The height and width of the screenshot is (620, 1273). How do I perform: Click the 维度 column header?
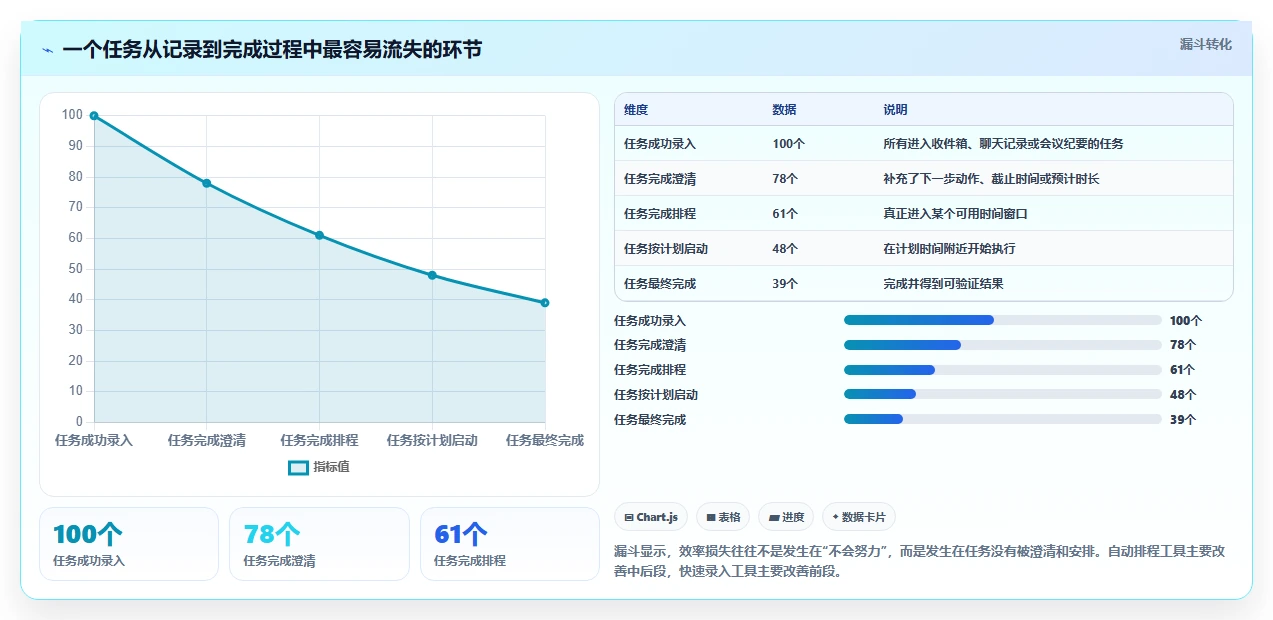click(636, 110)
